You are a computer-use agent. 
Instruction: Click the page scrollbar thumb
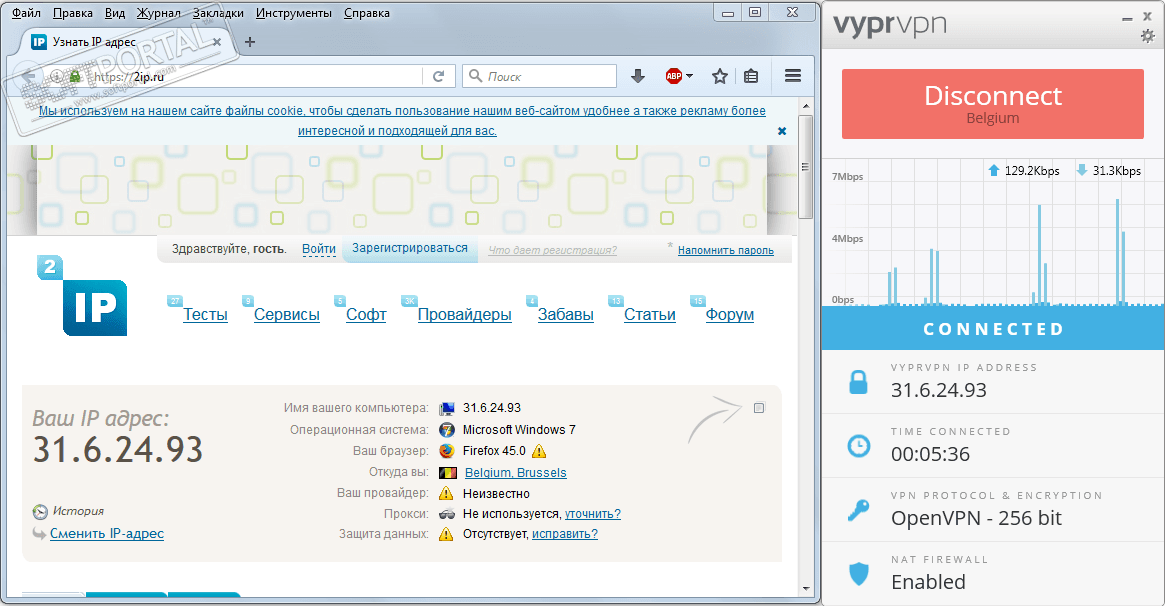[805, 168]
